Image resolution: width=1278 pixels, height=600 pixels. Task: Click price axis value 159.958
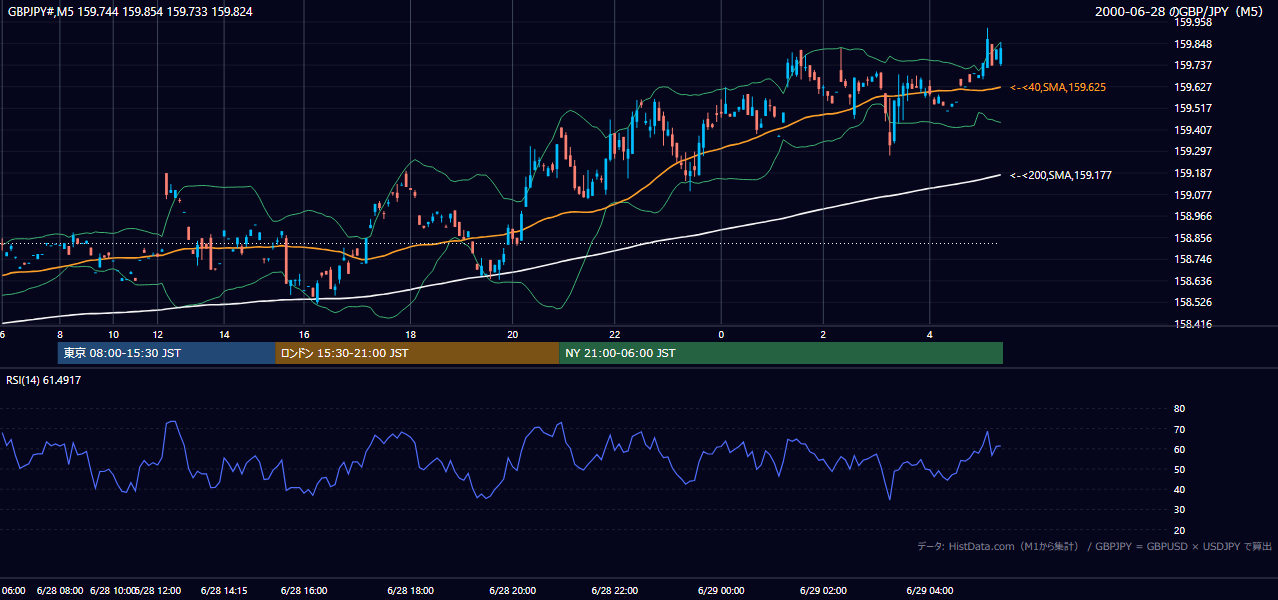(x=1193, y=22)
